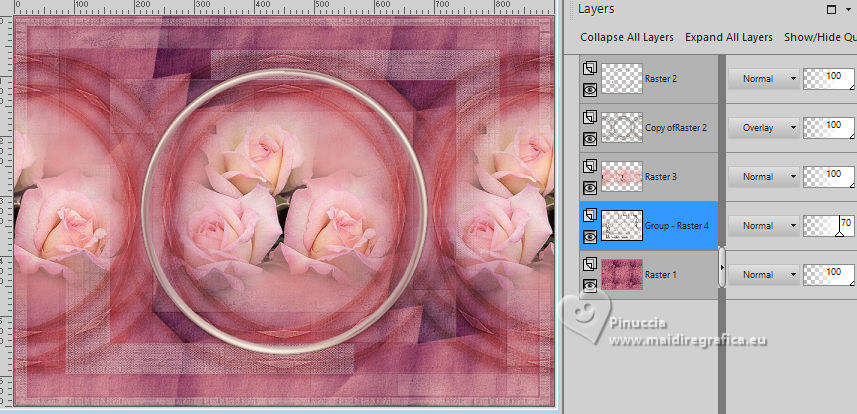Image resolution: width=857 pixels, height=414 pixels.
Task: Select the Raster 3 layer thumbnail
Action: pyautogui.click(x=622, y=177)
